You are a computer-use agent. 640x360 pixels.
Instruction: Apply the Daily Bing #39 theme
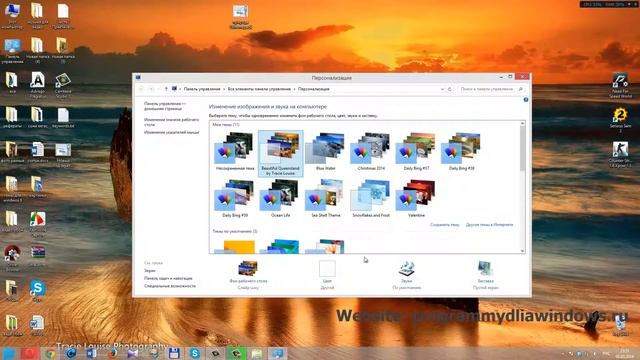(x=235, y=198)
